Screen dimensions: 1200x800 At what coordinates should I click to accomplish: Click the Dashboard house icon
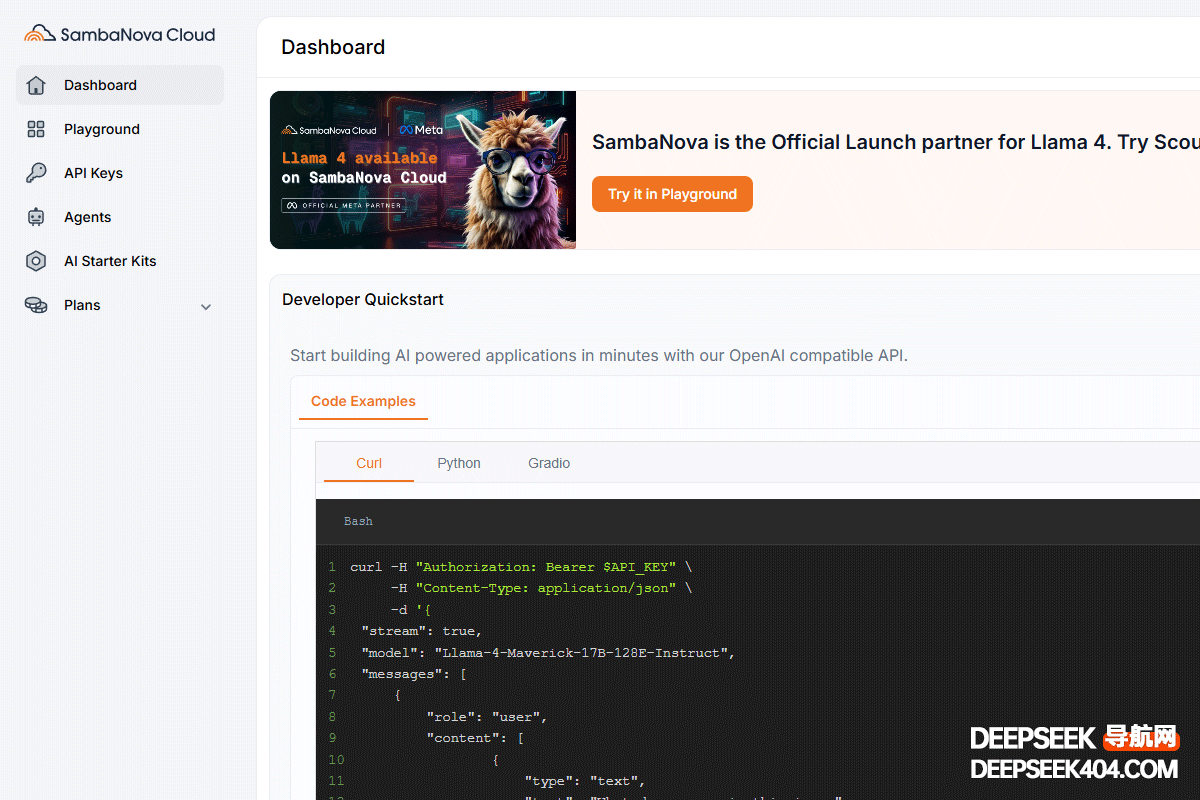[x=36, y=85]
